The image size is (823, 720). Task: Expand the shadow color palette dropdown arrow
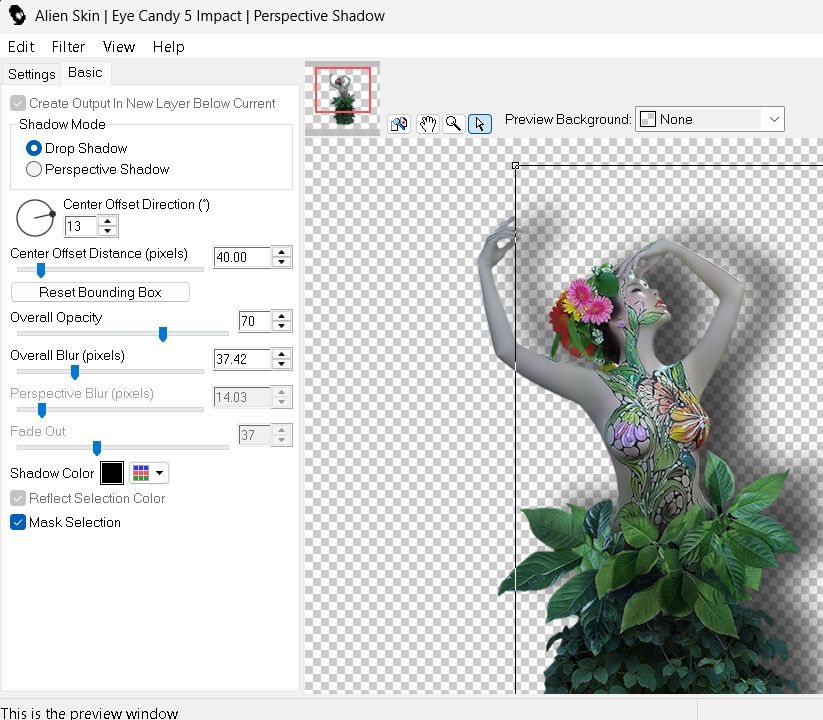pyautogui.click(x=159, y=473)
